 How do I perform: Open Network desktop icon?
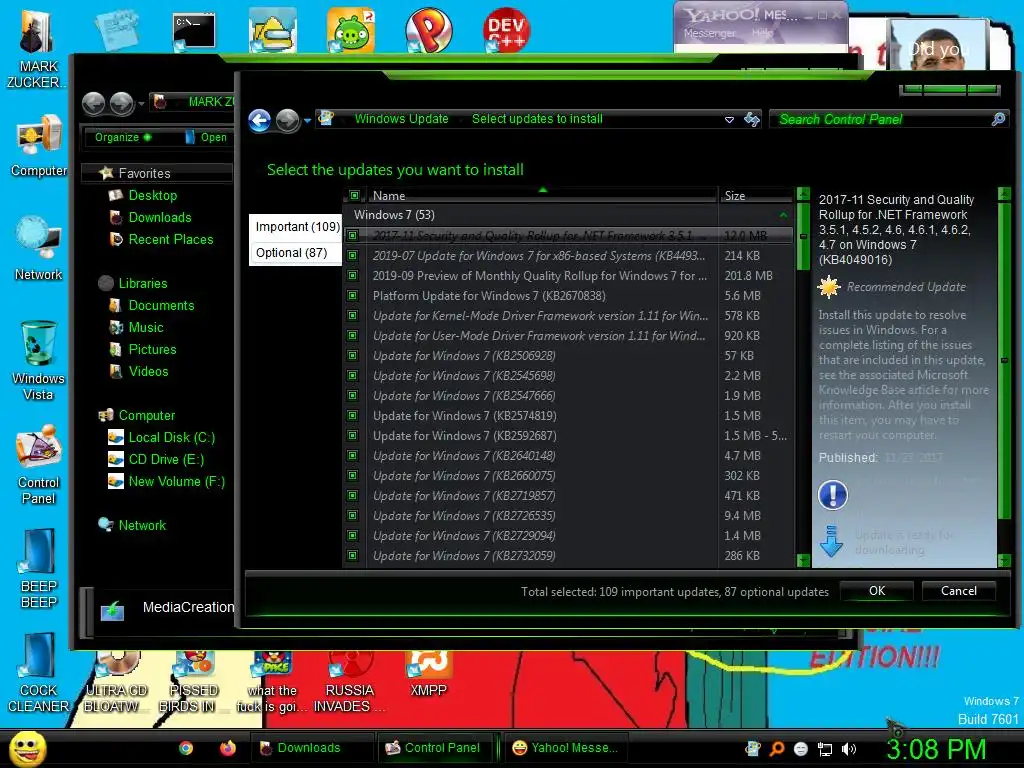coord(39,248)
